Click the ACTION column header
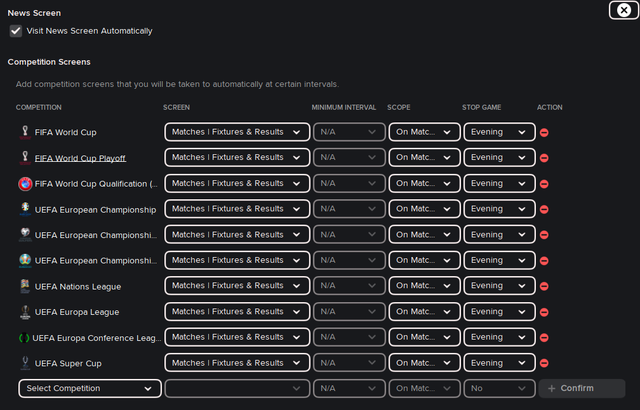This screenshot has width=640, height=410. coord(549,107)
